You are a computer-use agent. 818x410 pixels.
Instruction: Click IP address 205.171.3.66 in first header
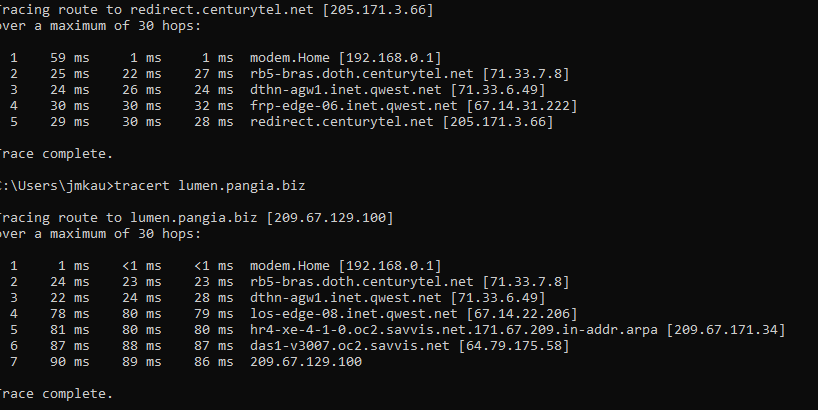click(378, 10)
